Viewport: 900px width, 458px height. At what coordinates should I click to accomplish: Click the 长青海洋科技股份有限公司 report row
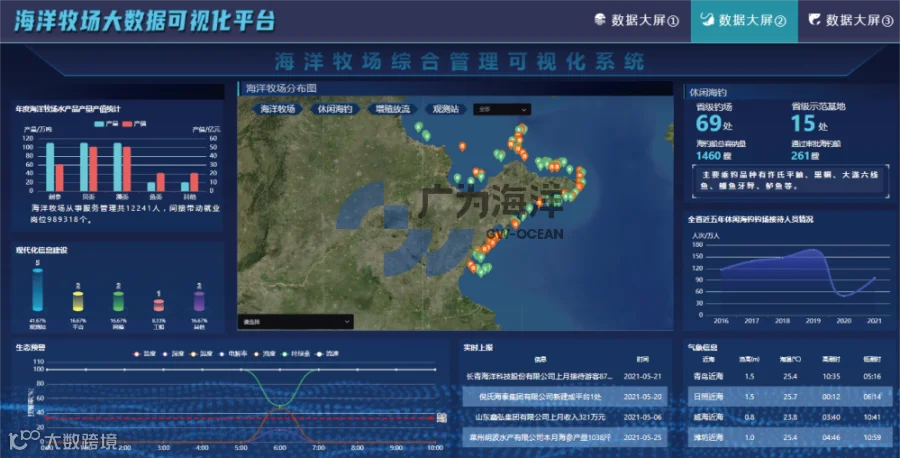[x=564, y=377]
